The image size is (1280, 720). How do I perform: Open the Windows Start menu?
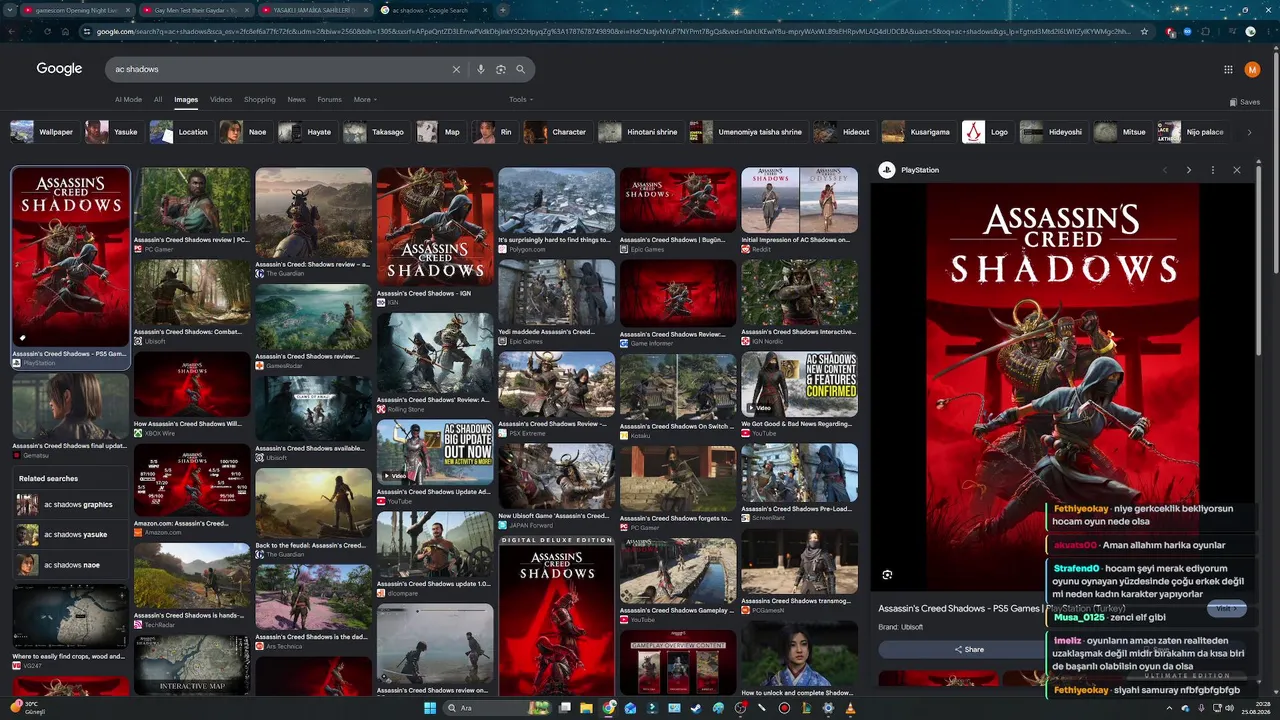pyautogui.click(x=430, y=708)
